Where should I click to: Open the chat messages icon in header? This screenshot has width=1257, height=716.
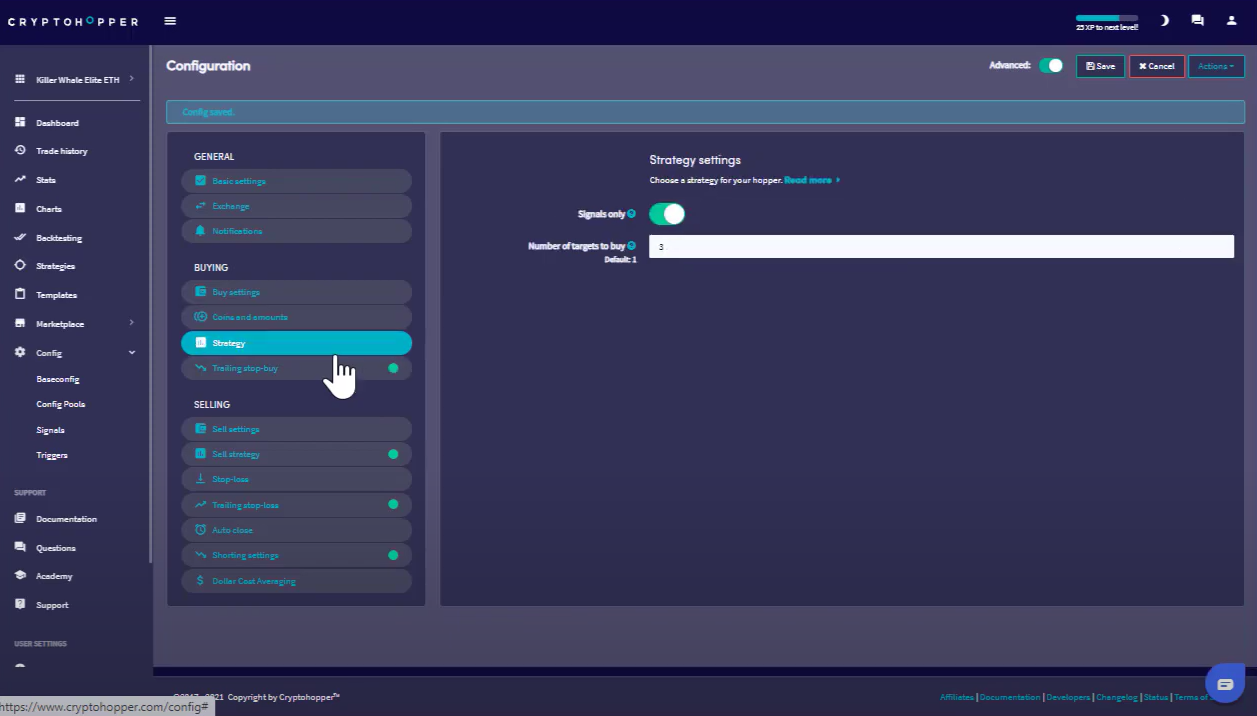[x=1197, y=20]
